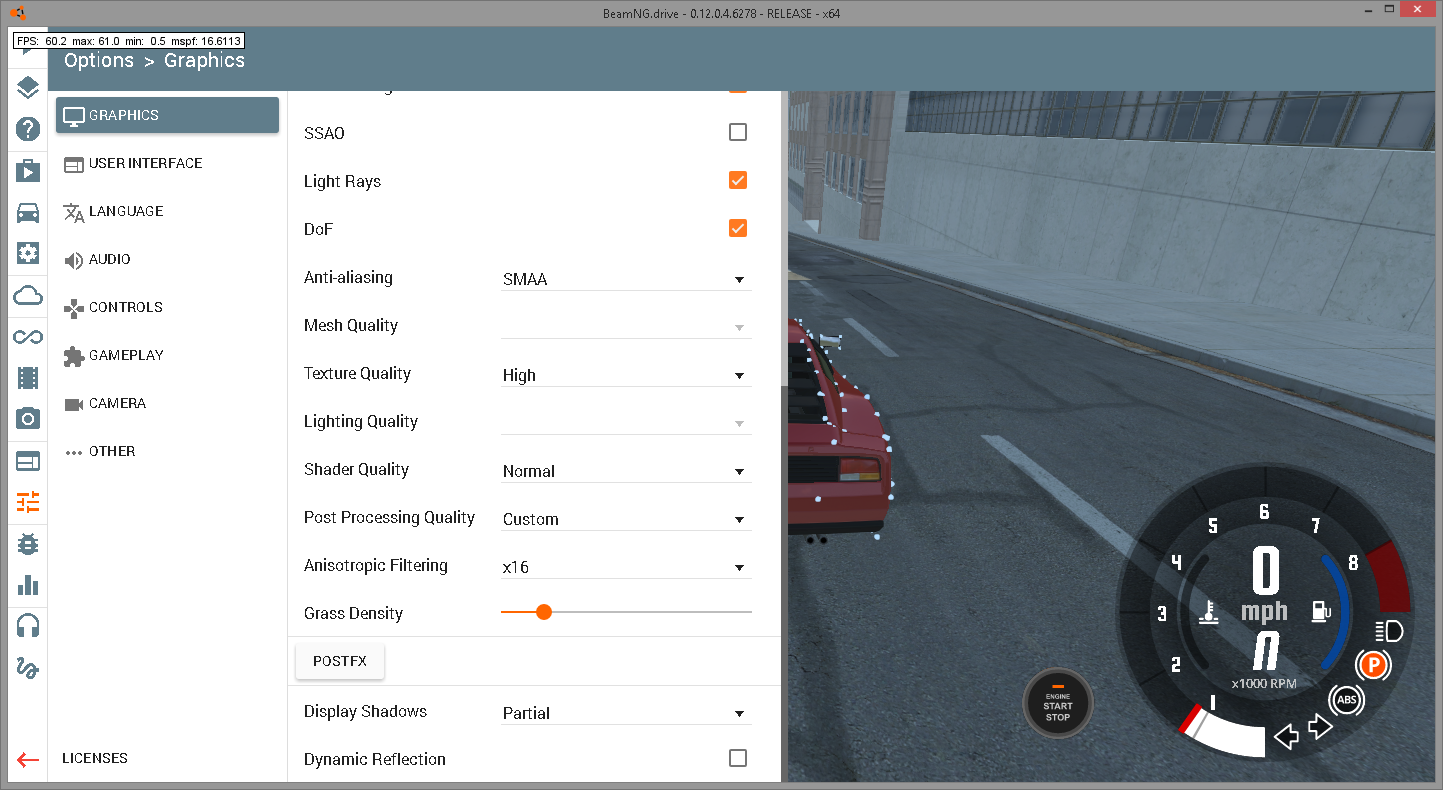
Task: Click the fuel pump gauge icon
Action: (1321, 611)
